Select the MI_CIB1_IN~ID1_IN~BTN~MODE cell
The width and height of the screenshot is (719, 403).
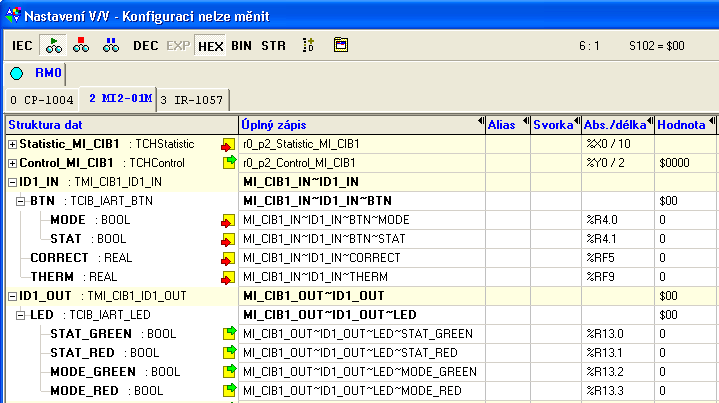[362, 220]
